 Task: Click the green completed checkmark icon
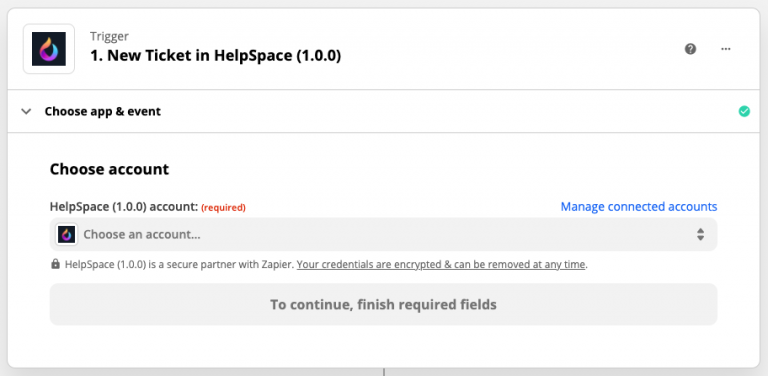click(x=744, y=112)
